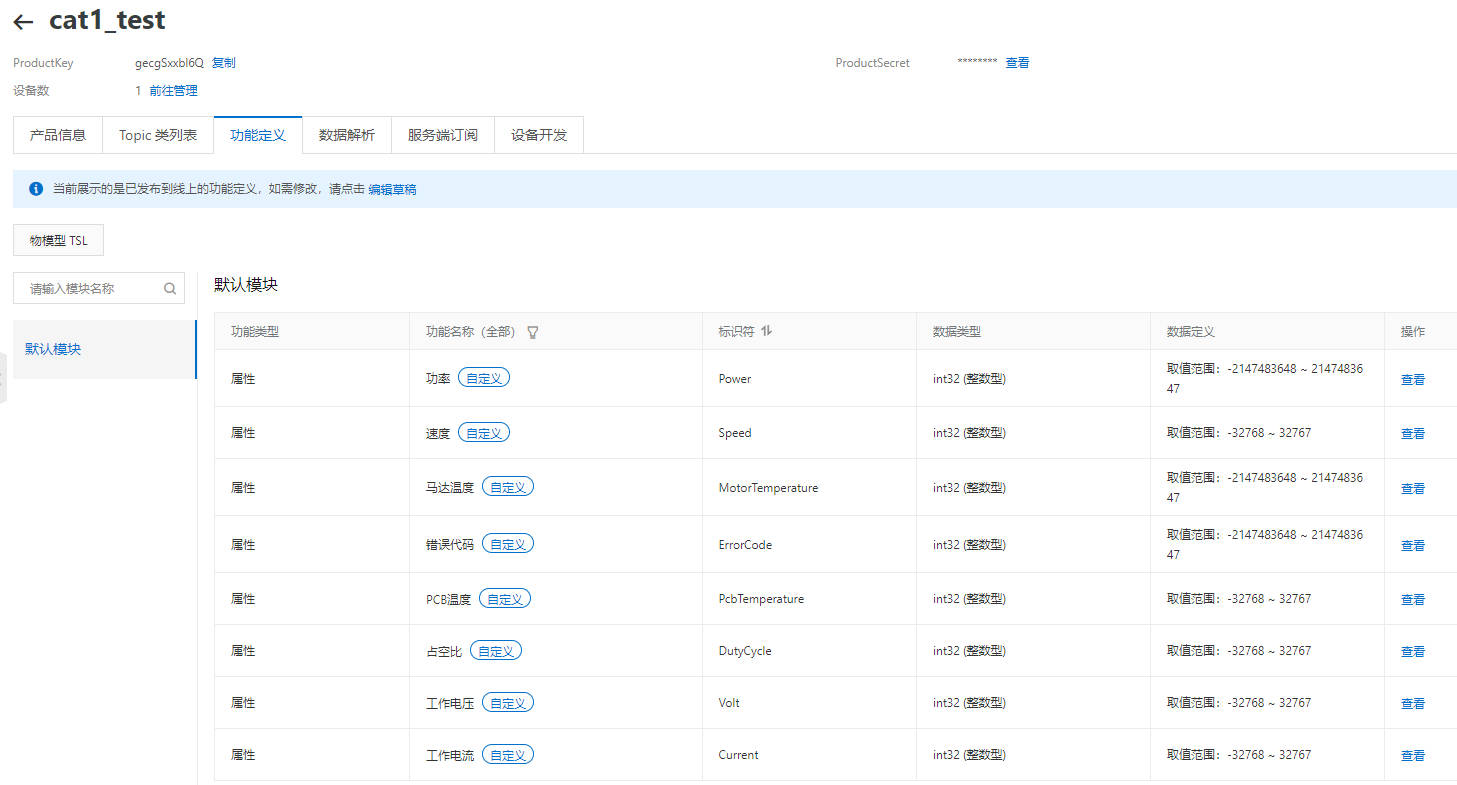Sort by 标识符 using the sort arrows
Screen dimensions: 1457x785
coord(767,331)
